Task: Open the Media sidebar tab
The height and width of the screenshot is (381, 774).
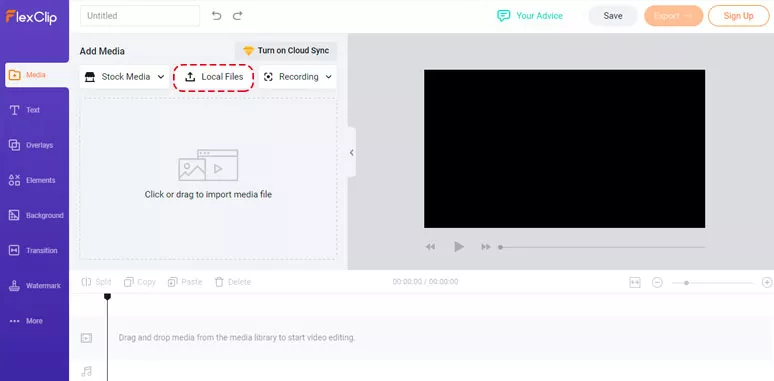Action: 37,75
